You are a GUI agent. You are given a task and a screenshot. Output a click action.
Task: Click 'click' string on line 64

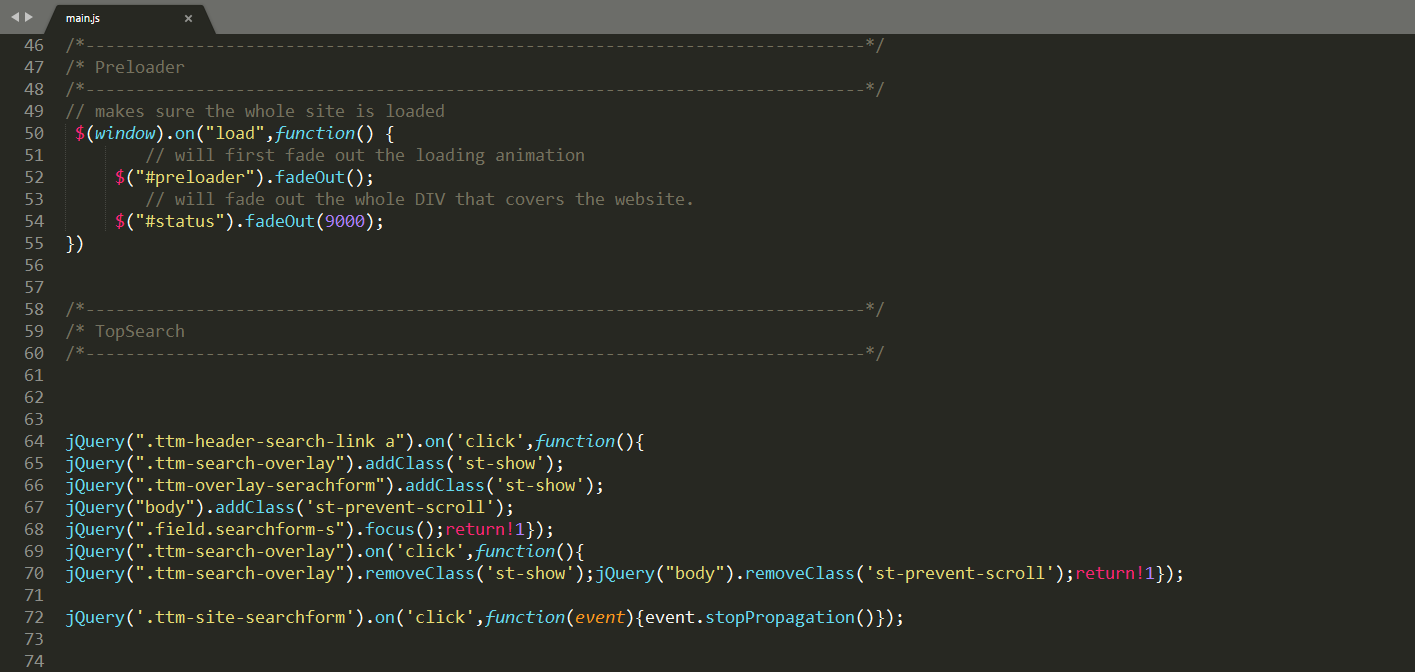pos(490,441)
